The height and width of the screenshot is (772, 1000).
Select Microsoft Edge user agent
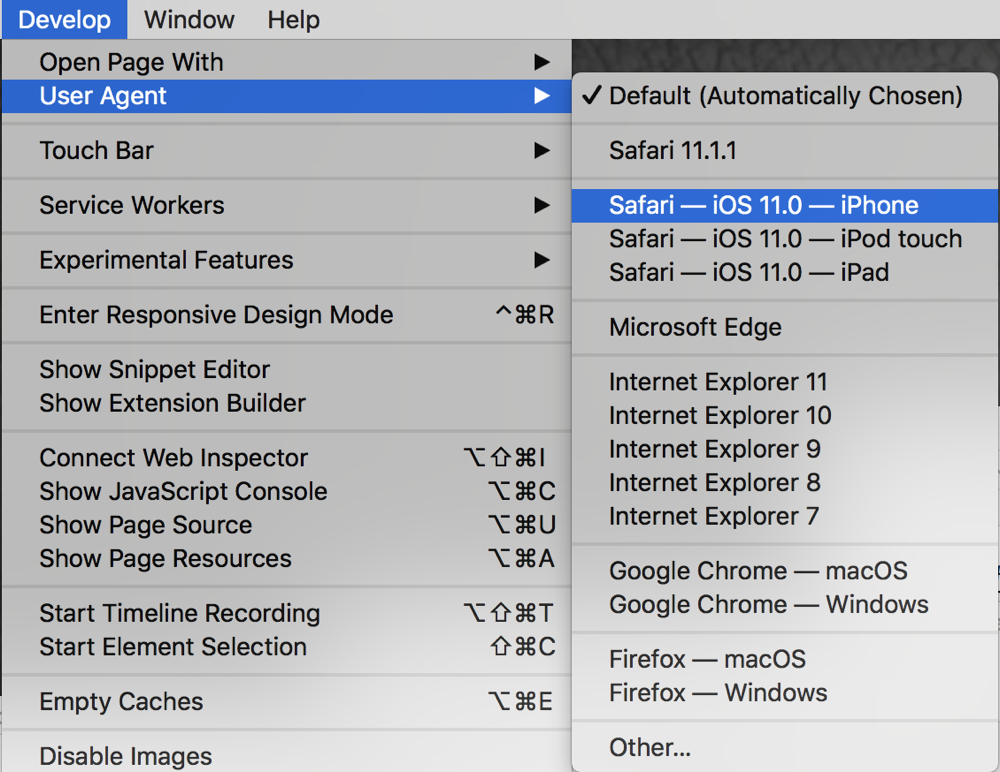point(785,327)
